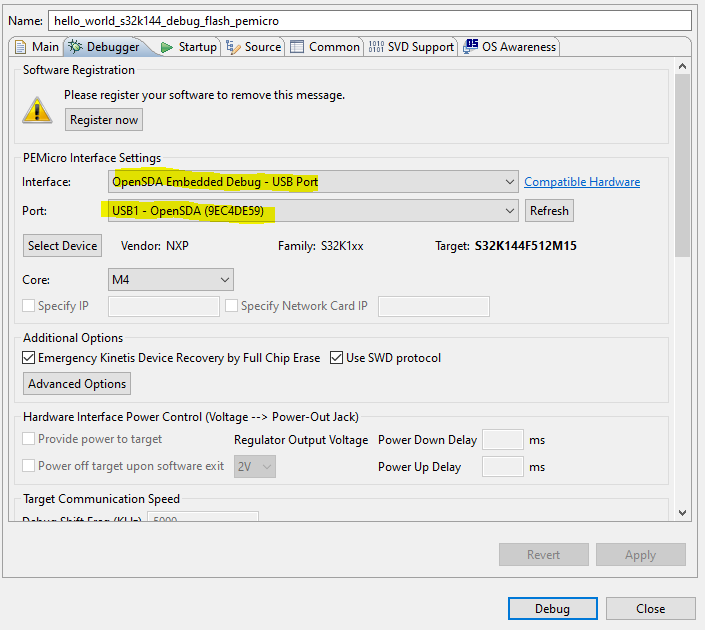This screenshot has width=705, height=630.
Task: Click the OS Awareness tab icon
Action: (x=470, y=46)
